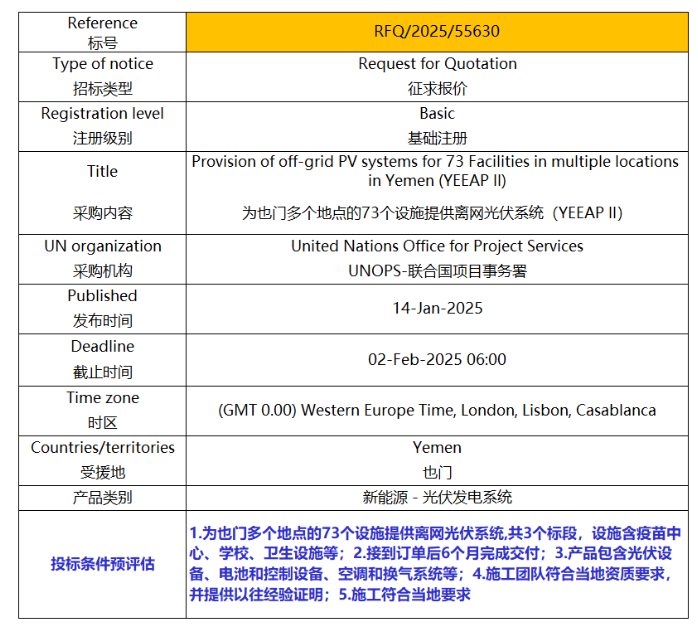Select the Request for Quotation text
This screenshot has height=626, width=698.
[x=437, y=64]
